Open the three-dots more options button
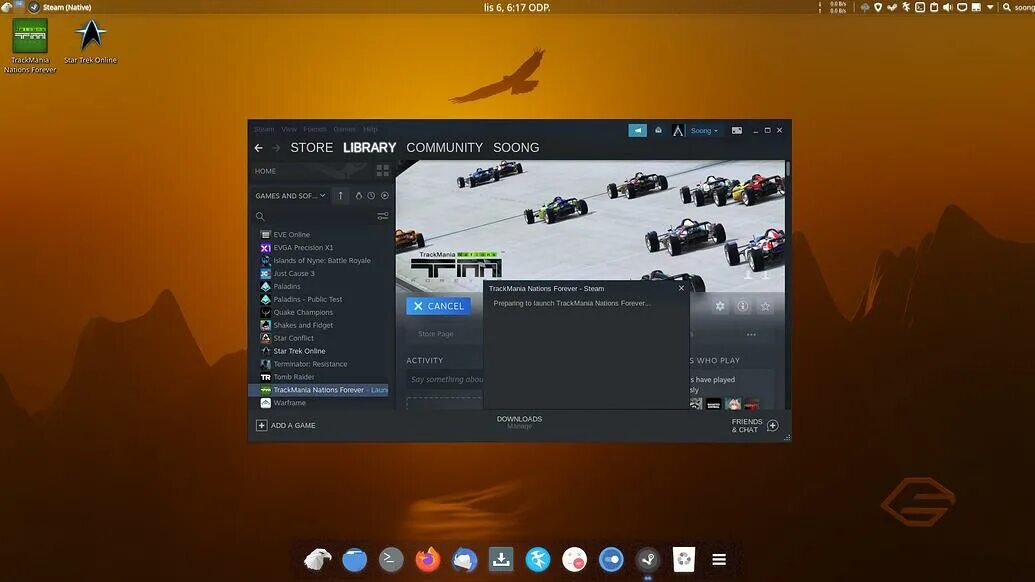The height and width of the screenshot is (582, 1035). tap(751, 335)
